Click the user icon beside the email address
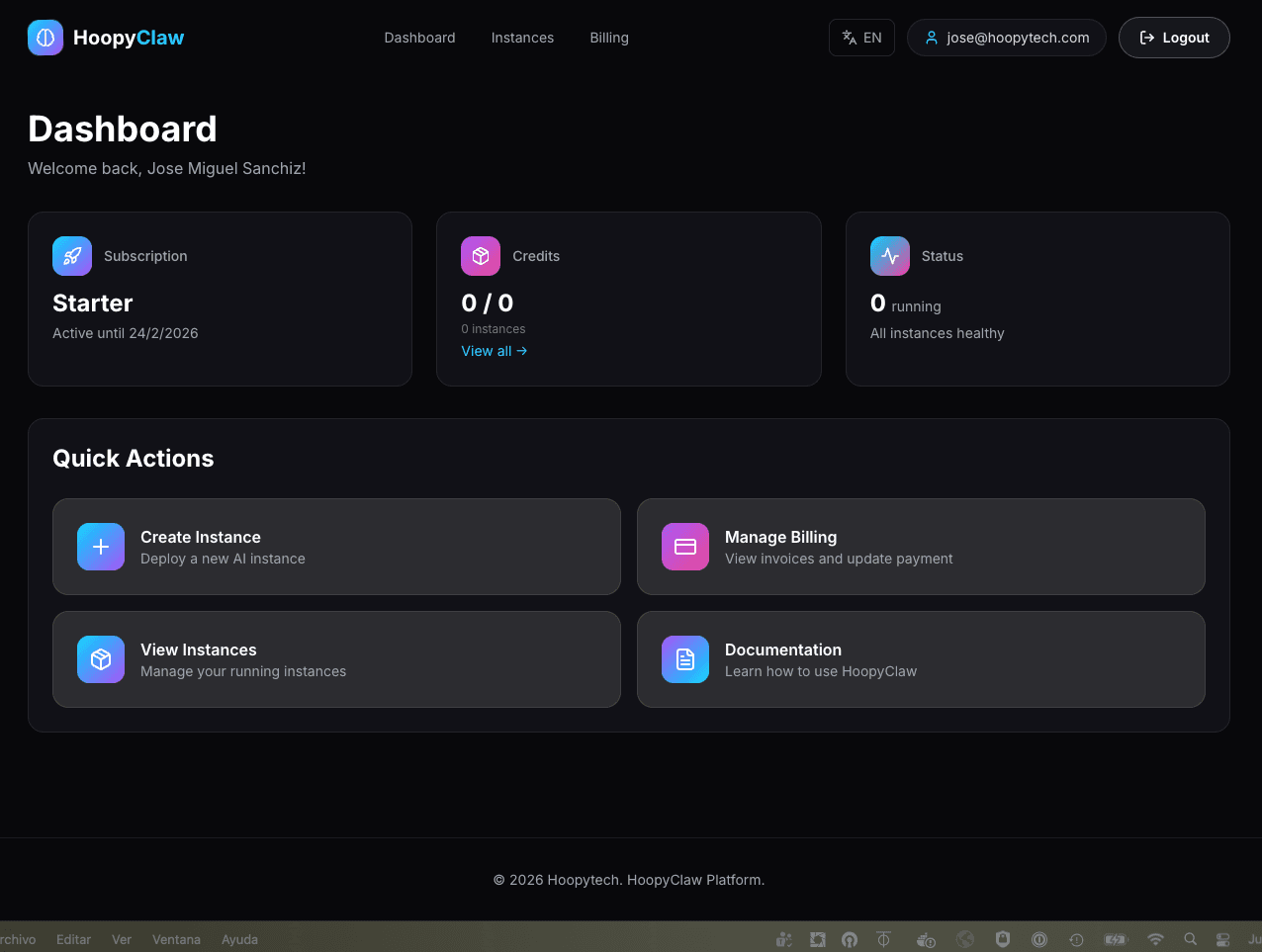This screenshot has width=1262, height=952. [931, 37]
